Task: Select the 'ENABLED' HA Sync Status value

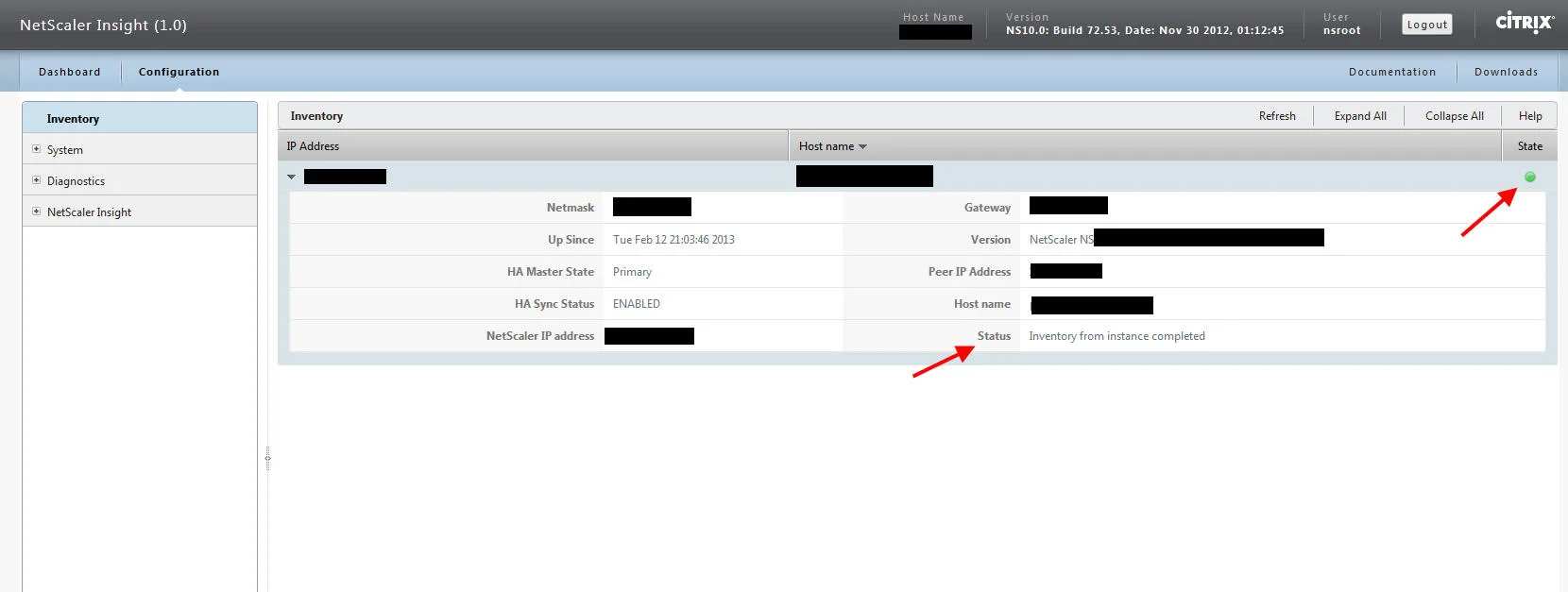Action: (637, 304)
